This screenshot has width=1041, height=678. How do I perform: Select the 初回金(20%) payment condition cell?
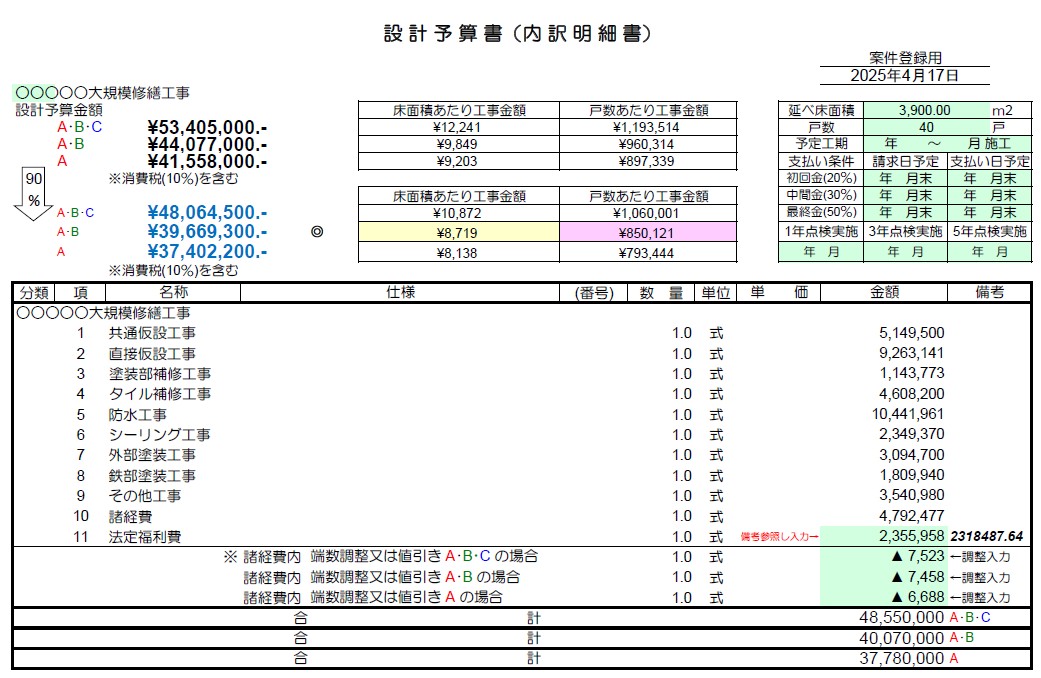click(823, 178)
